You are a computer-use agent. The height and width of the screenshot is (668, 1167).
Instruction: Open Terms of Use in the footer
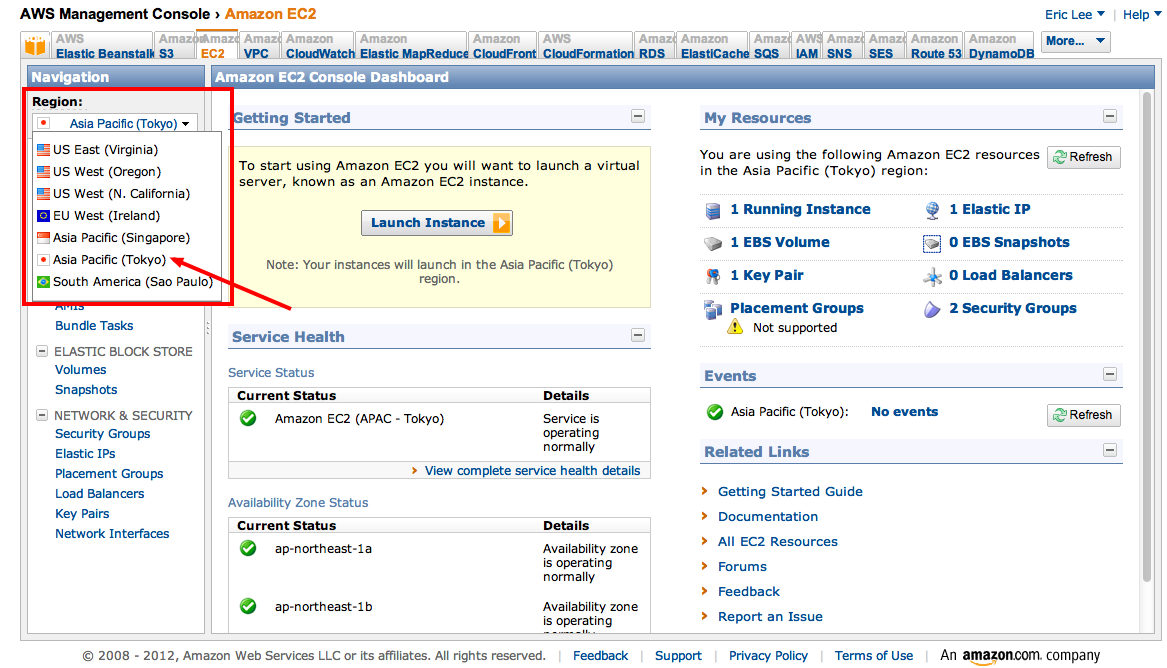874,655
